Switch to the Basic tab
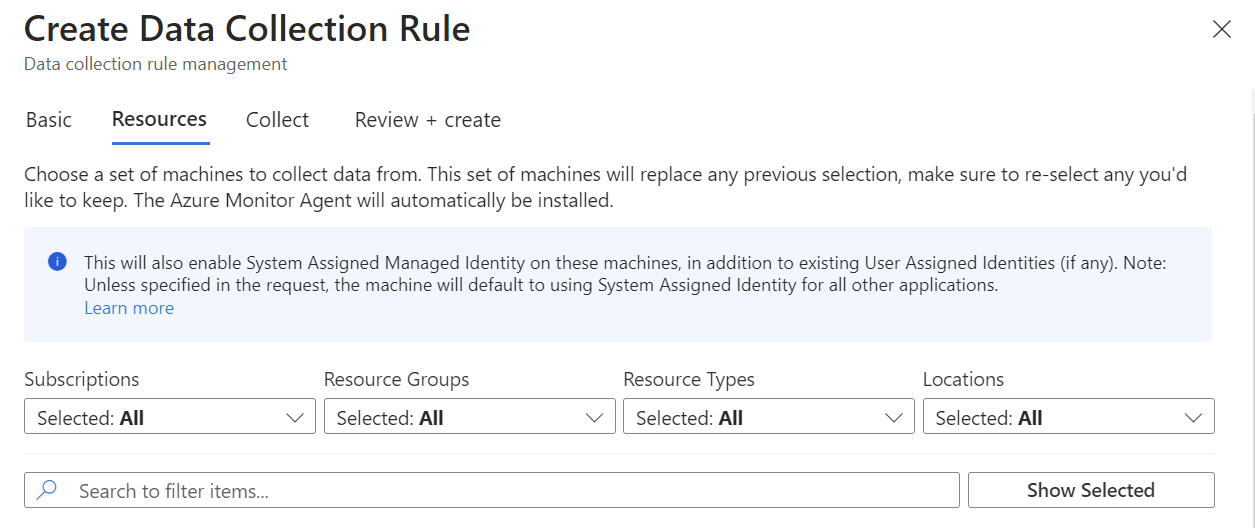The image size is (1255, 528). point(49,120)
